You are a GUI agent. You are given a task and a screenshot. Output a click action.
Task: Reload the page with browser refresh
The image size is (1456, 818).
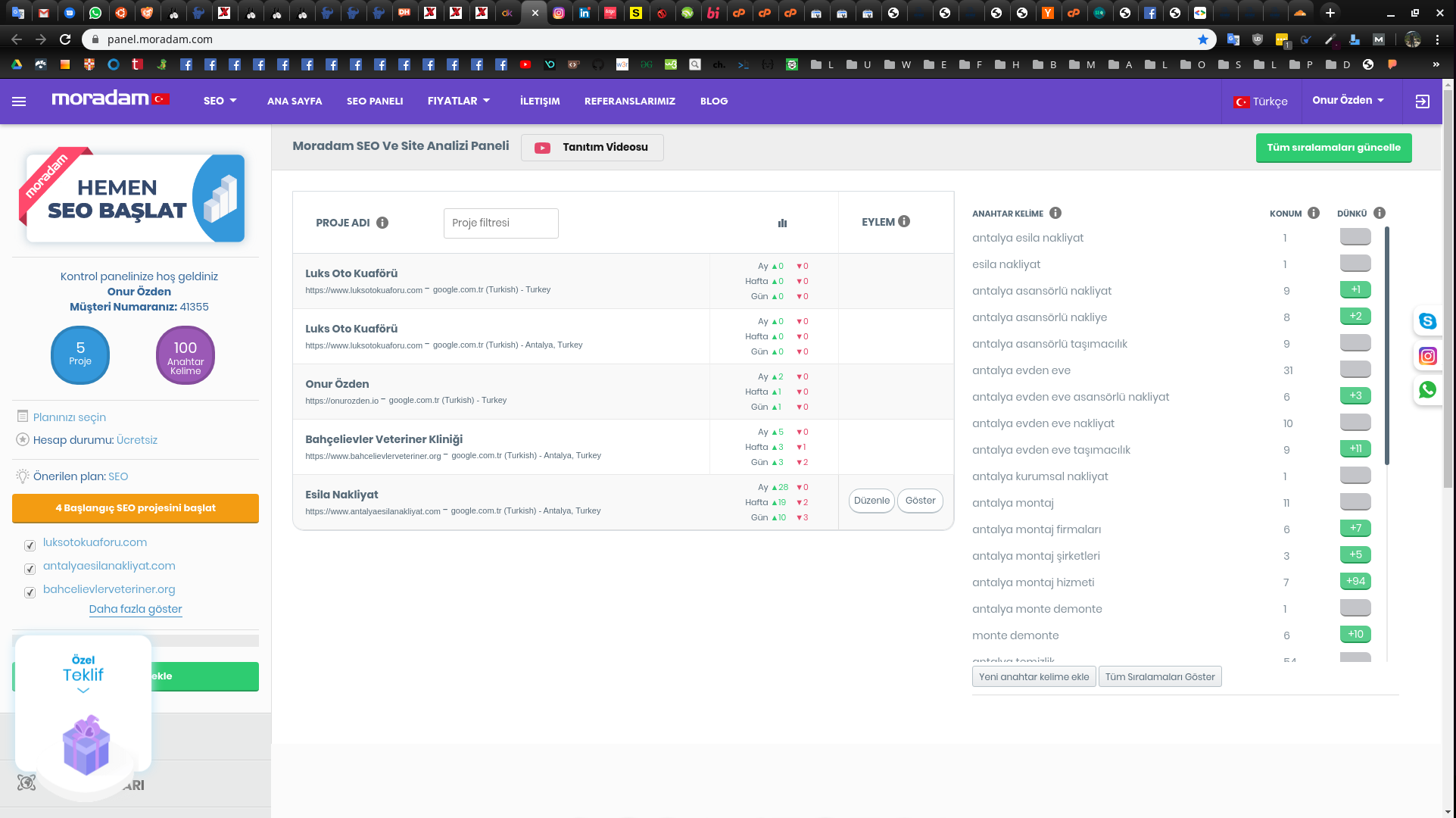(x=65, y=39)
